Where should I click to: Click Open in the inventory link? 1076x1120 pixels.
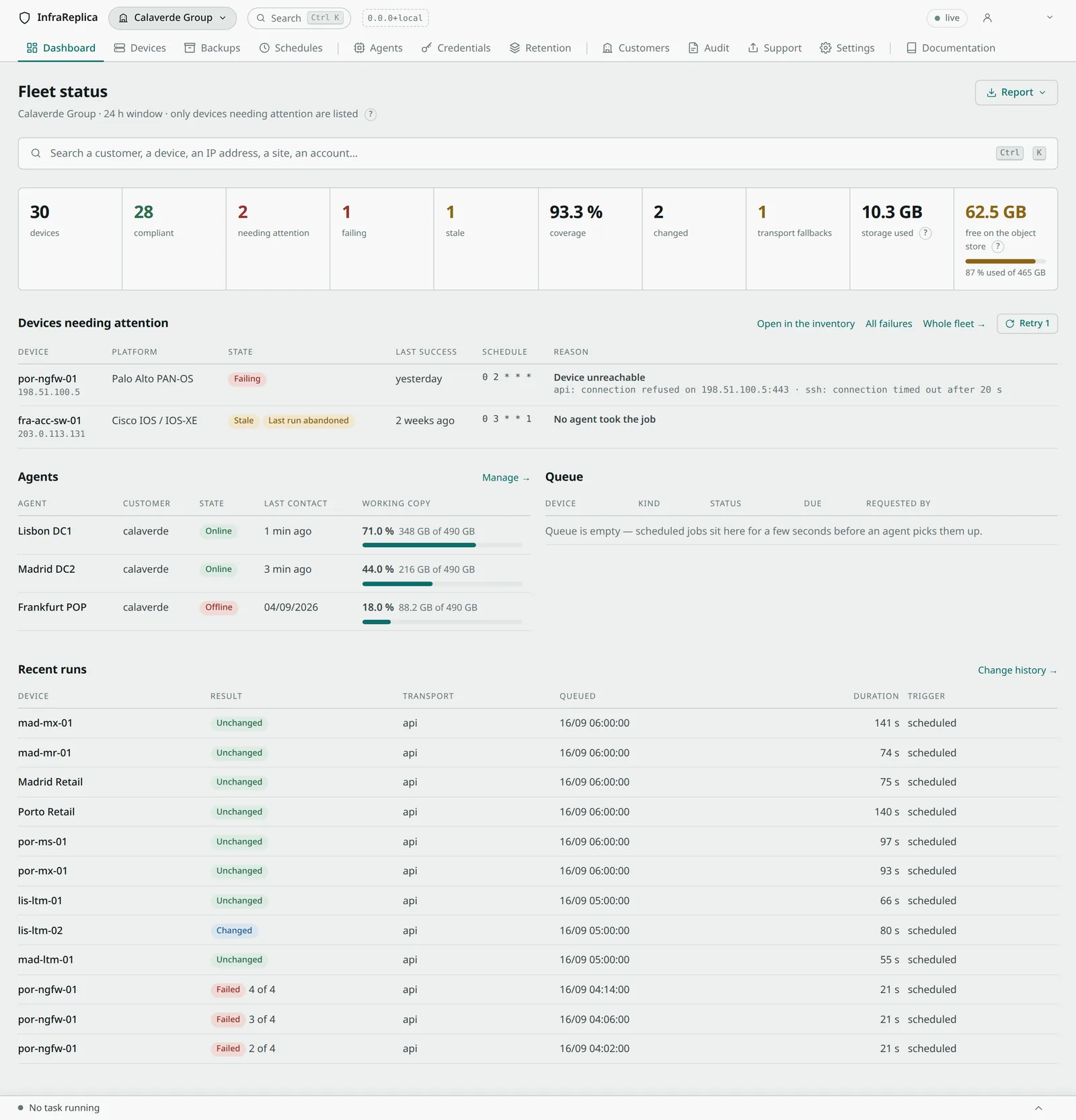coord(806,324)
